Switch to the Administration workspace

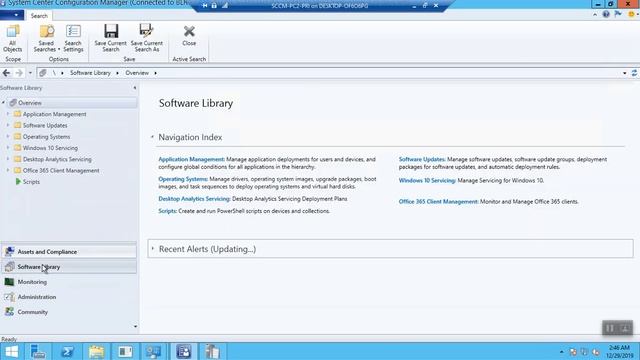(x=69, y=297)
